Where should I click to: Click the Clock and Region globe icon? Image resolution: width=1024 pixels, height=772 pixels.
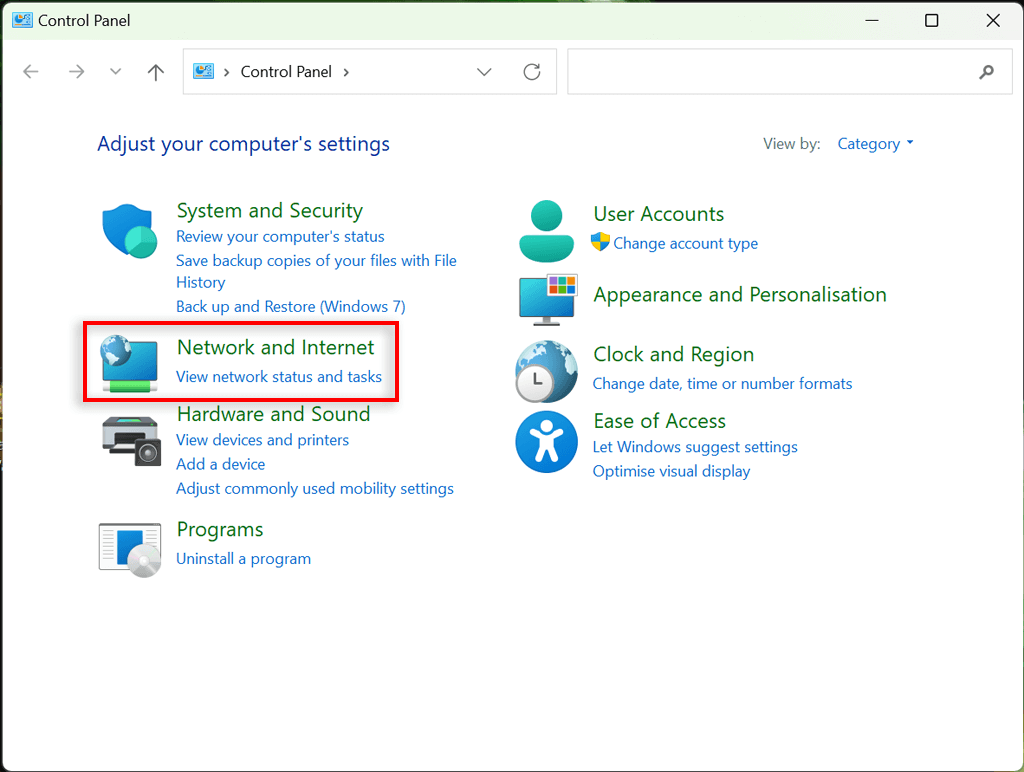(546, 371)
